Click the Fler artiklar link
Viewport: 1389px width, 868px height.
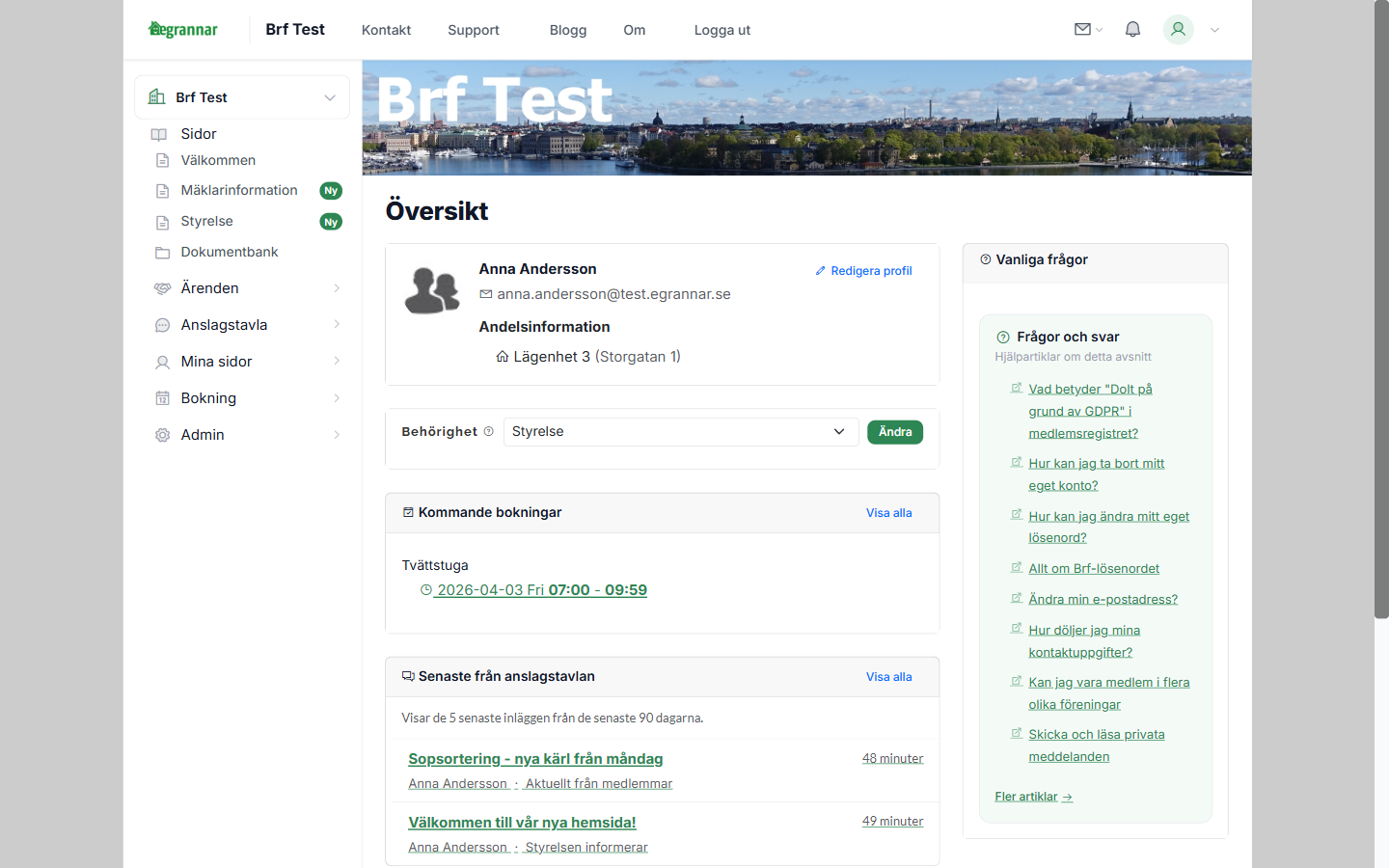1033,797
